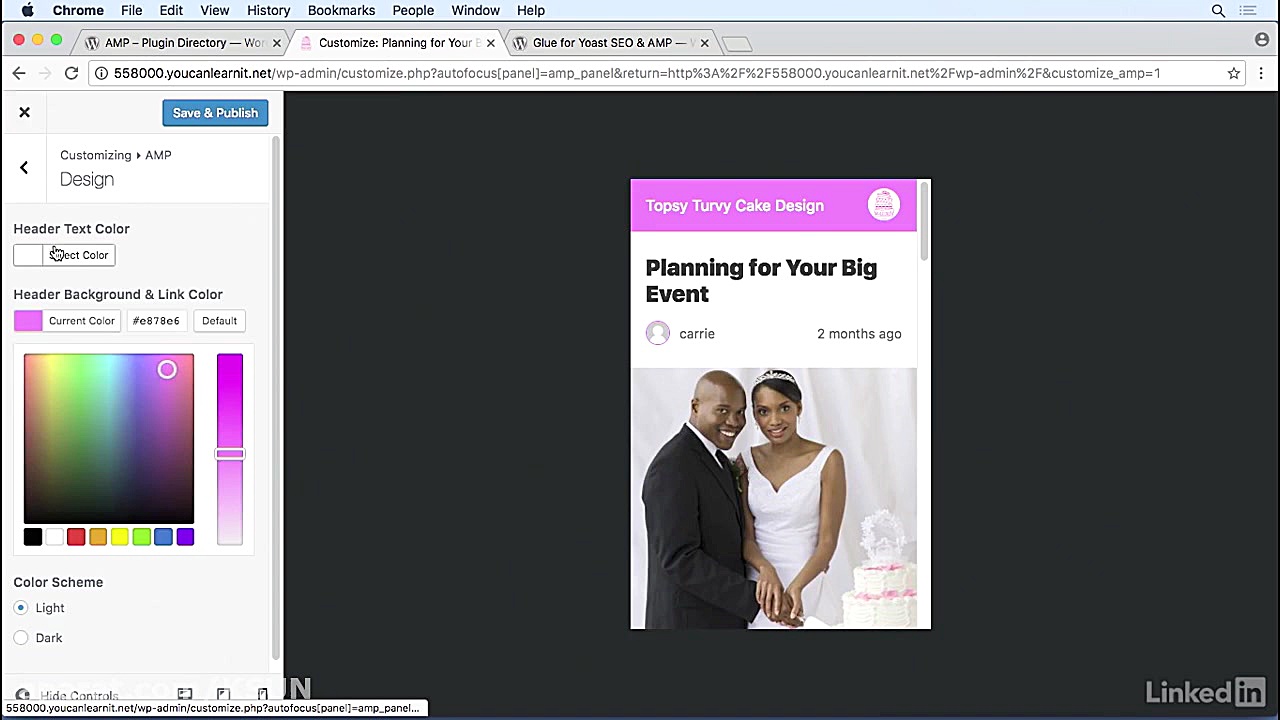Viewport: 1280px width, 720px height.
Task: Close the AMP Plugin Directory tab
Action: (277, 43)
